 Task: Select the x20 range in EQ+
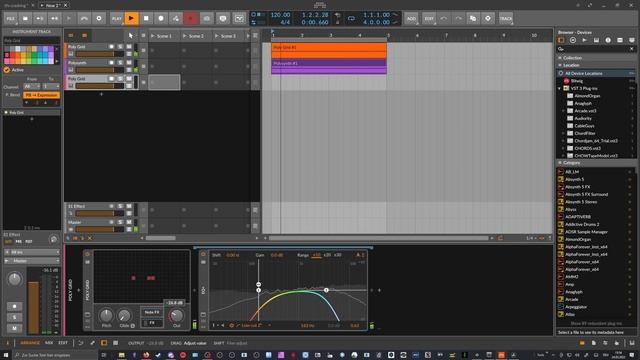click(x=327, y=255)
